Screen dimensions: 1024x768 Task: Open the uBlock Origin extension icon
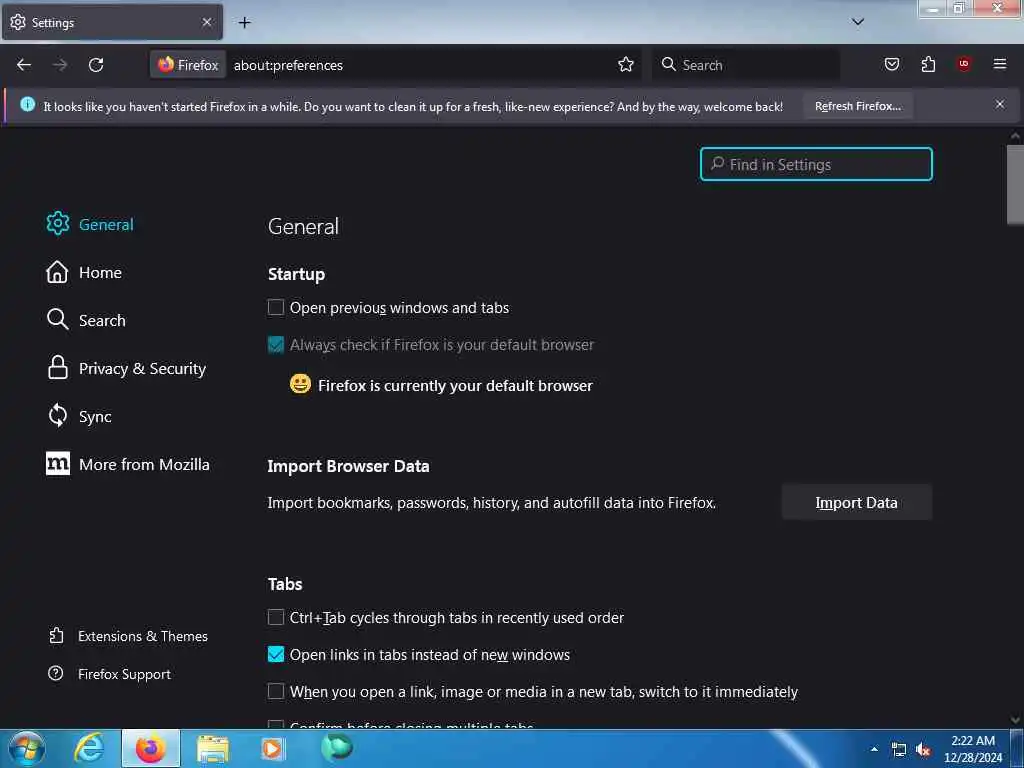(x=963, y=65)
